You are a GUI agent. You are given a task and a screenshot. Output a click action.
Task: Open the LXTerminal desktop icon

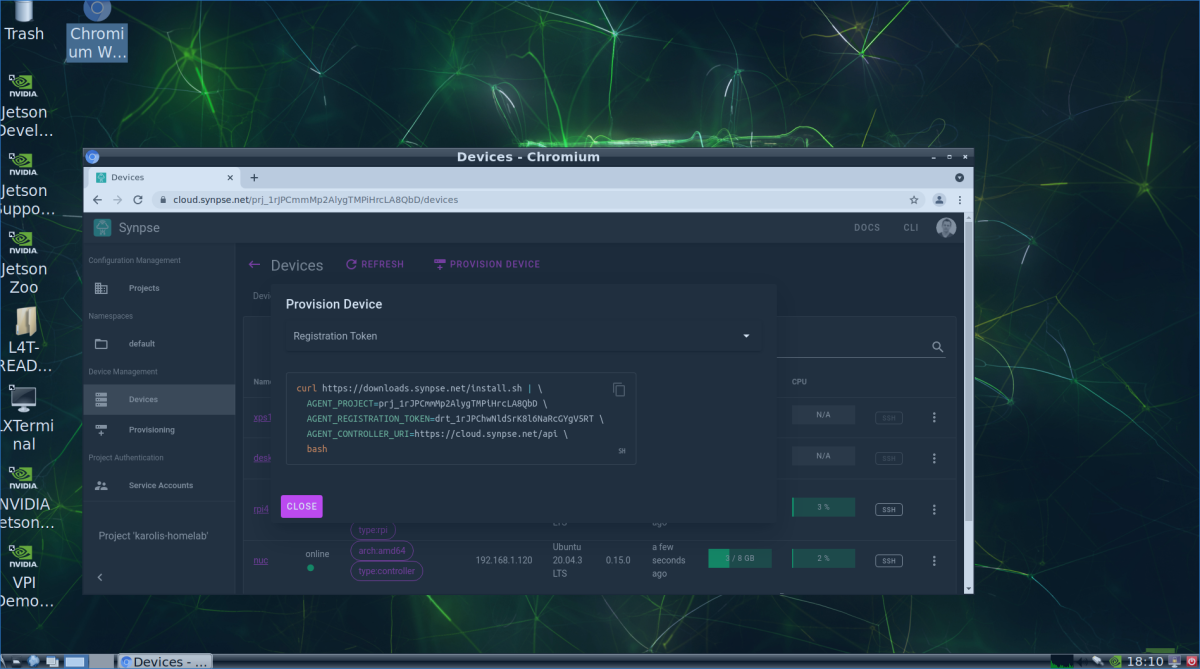(x=24, y=418)
